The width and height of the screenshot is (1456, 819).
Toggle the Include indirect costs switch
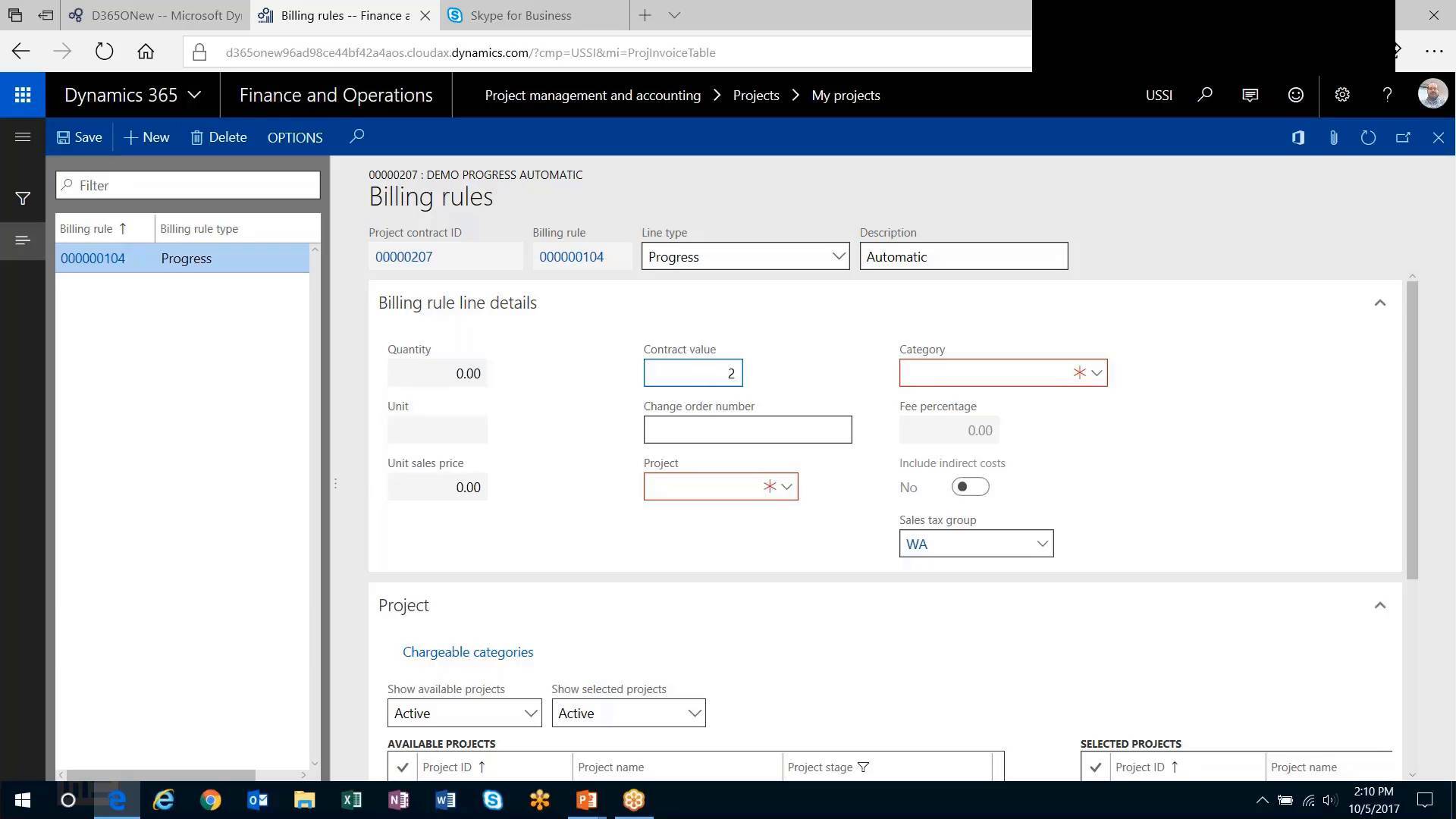(x=970, y=486)
